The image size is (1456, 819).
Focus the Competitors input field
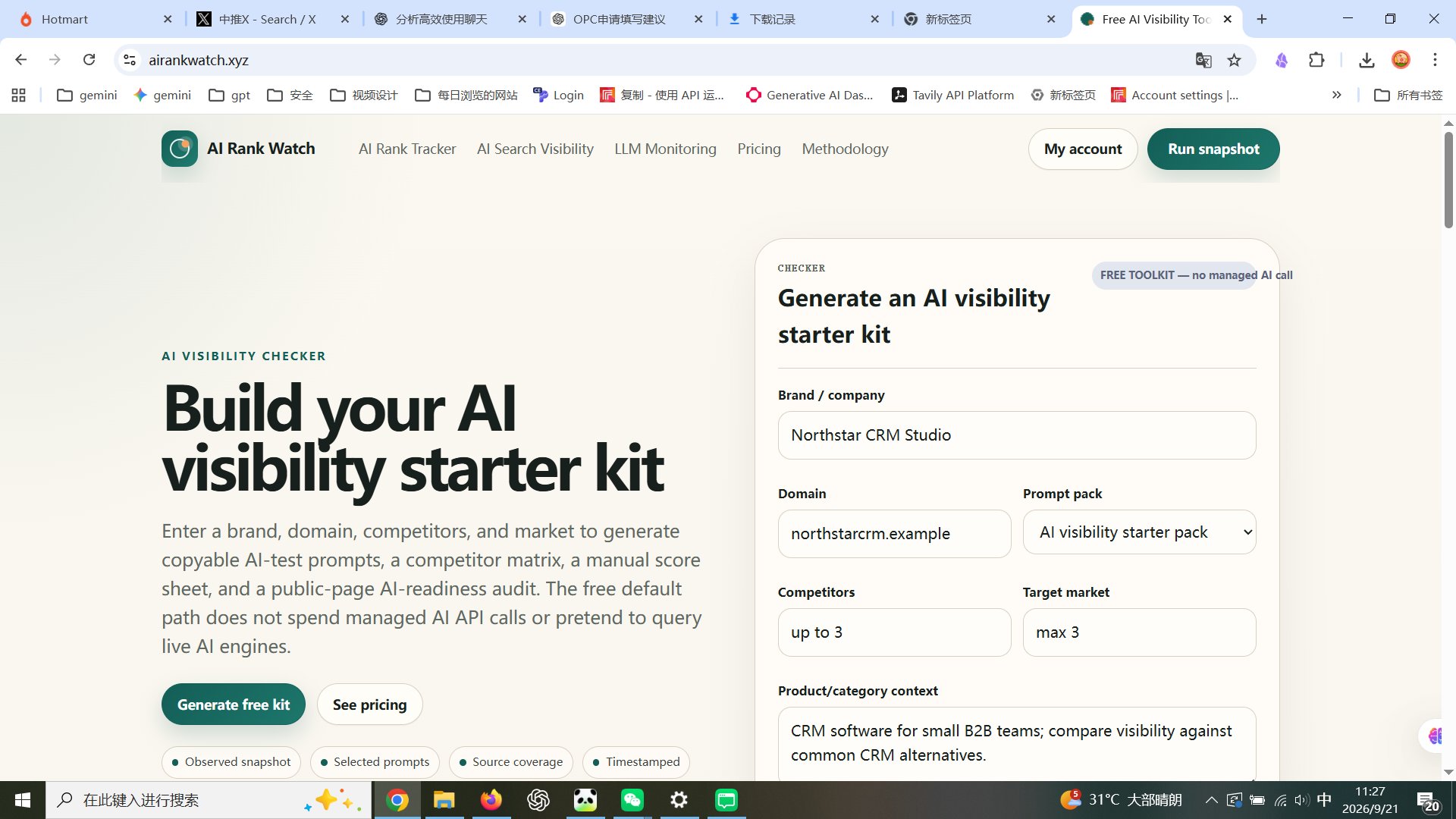(x=894, y=632)
